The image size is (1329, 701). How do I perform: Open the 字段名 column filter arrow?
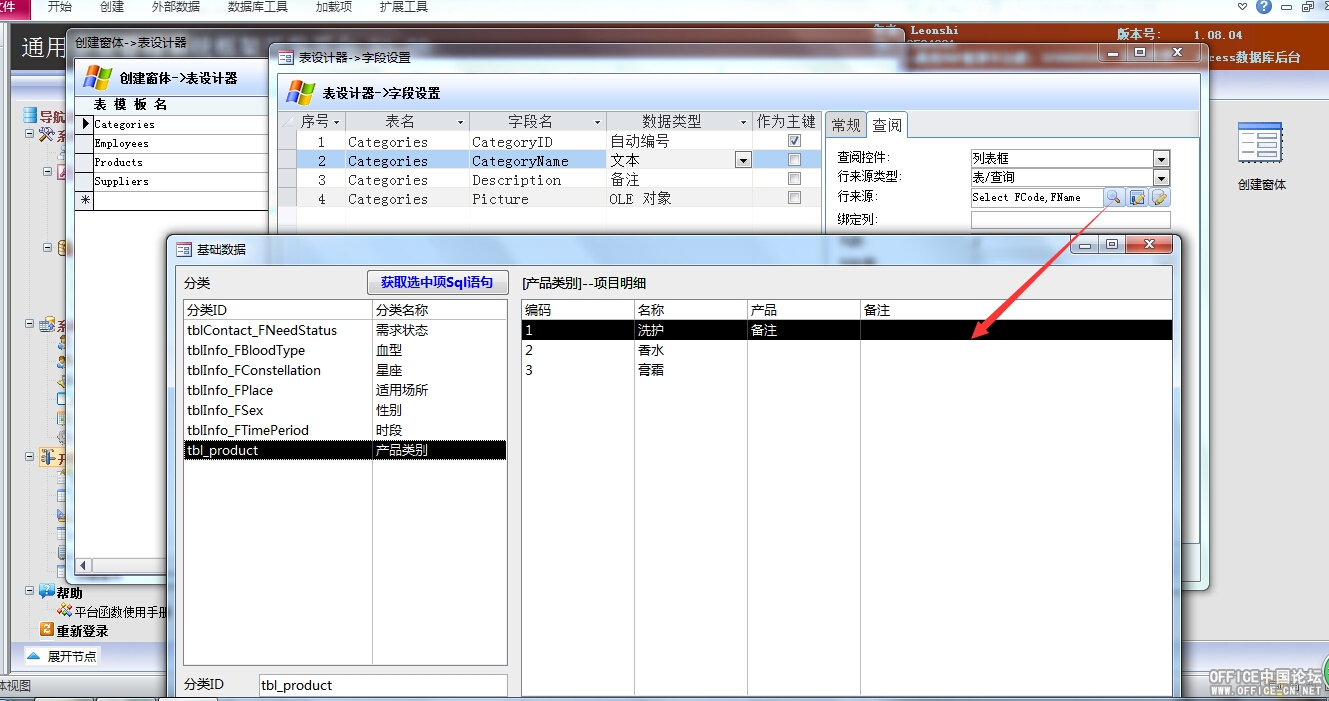coord(599,122)
